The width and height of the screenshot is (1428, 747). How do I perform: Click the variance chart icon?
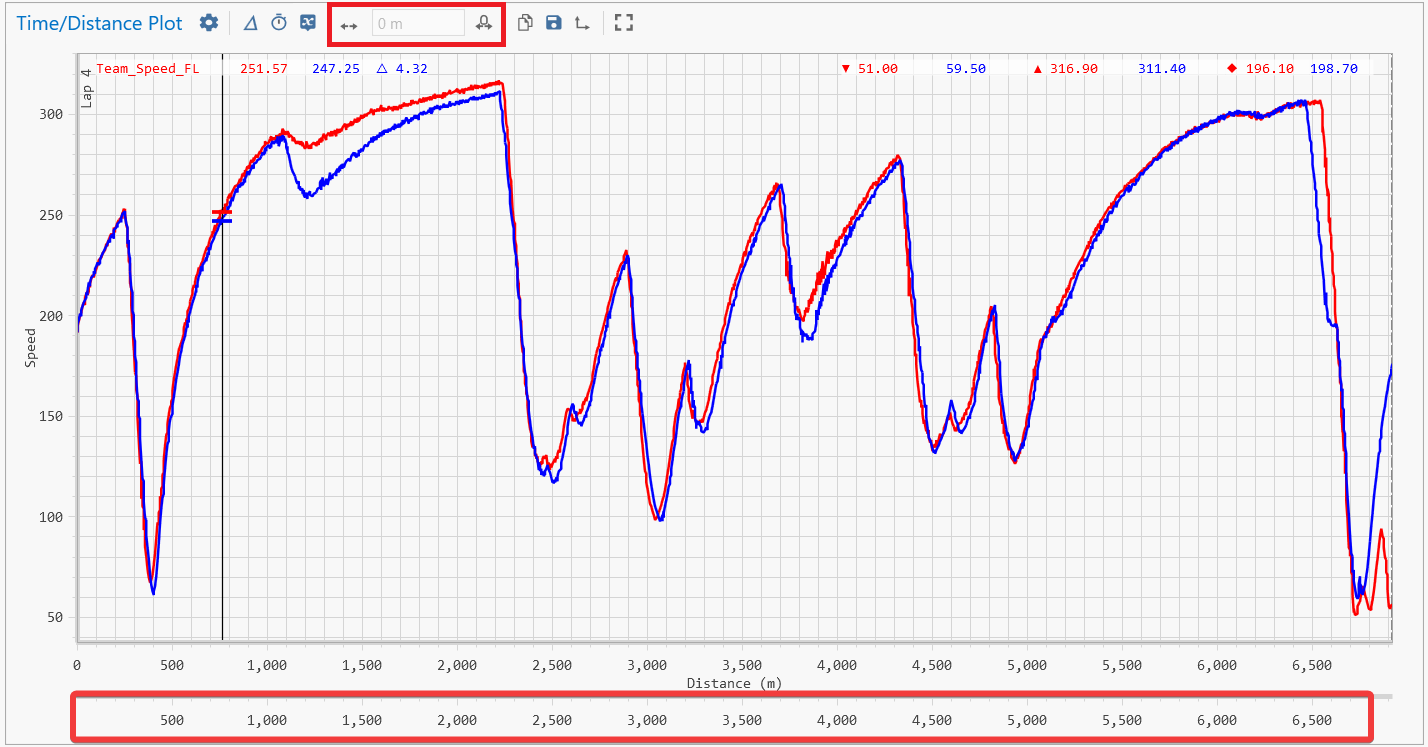point(308,23)
